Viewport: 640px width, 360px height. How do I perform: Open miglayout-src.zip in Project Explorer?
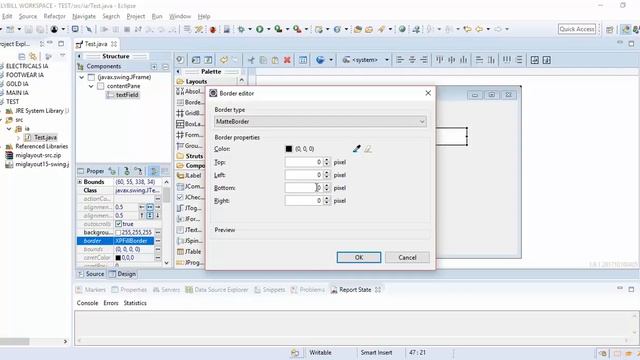tap(33, 156)
